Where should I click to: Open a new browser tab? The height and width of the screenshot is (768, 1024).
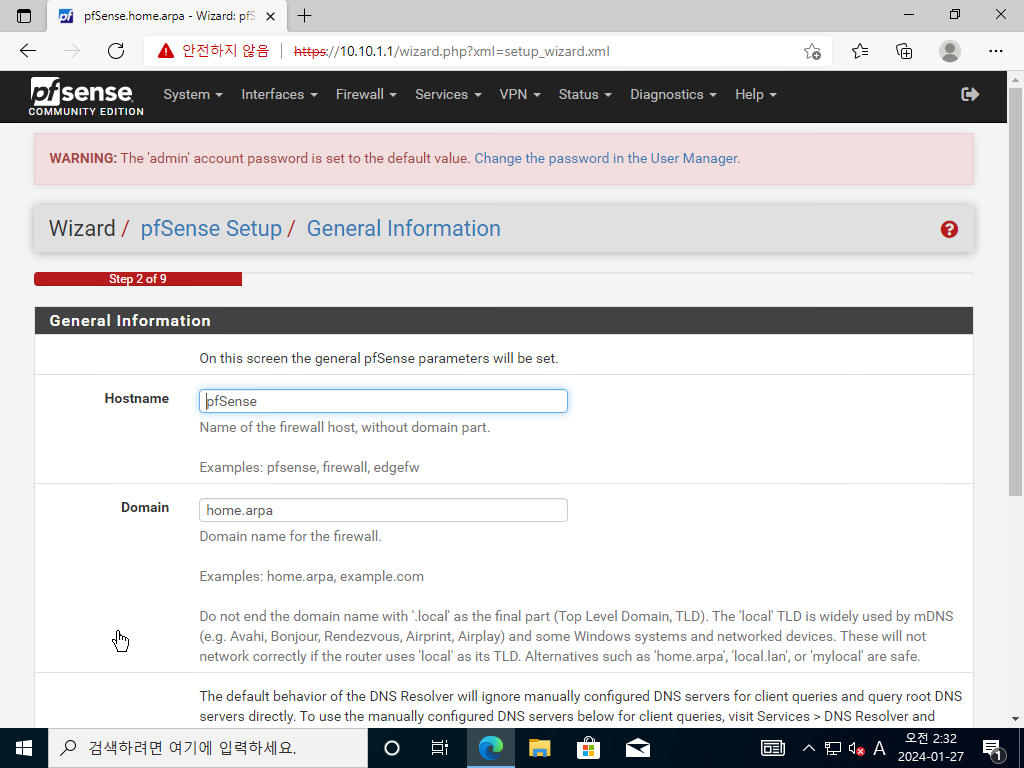[304, 16]
